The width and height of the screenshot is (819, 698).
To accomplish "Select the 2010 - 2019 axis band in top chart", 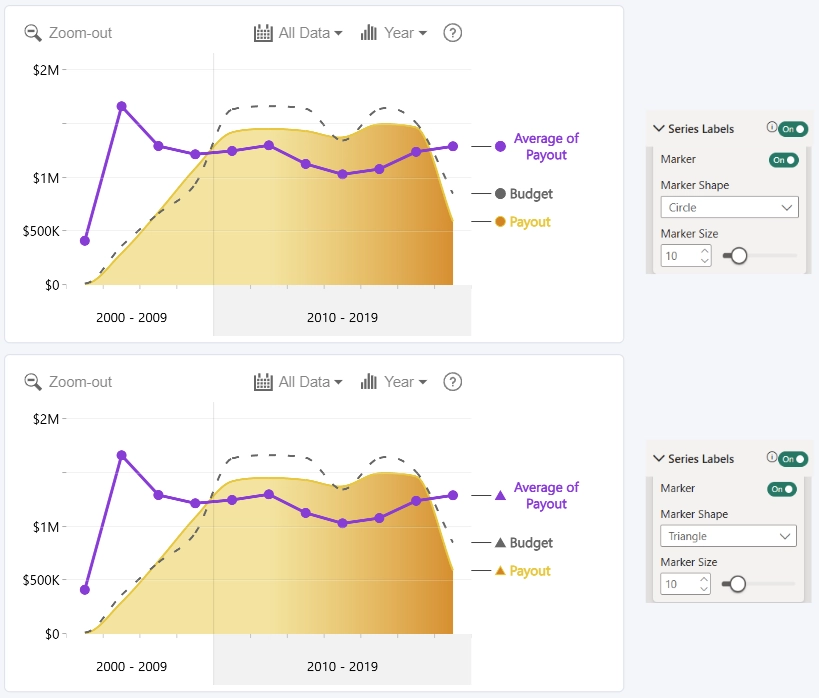I will pos(342,311).
